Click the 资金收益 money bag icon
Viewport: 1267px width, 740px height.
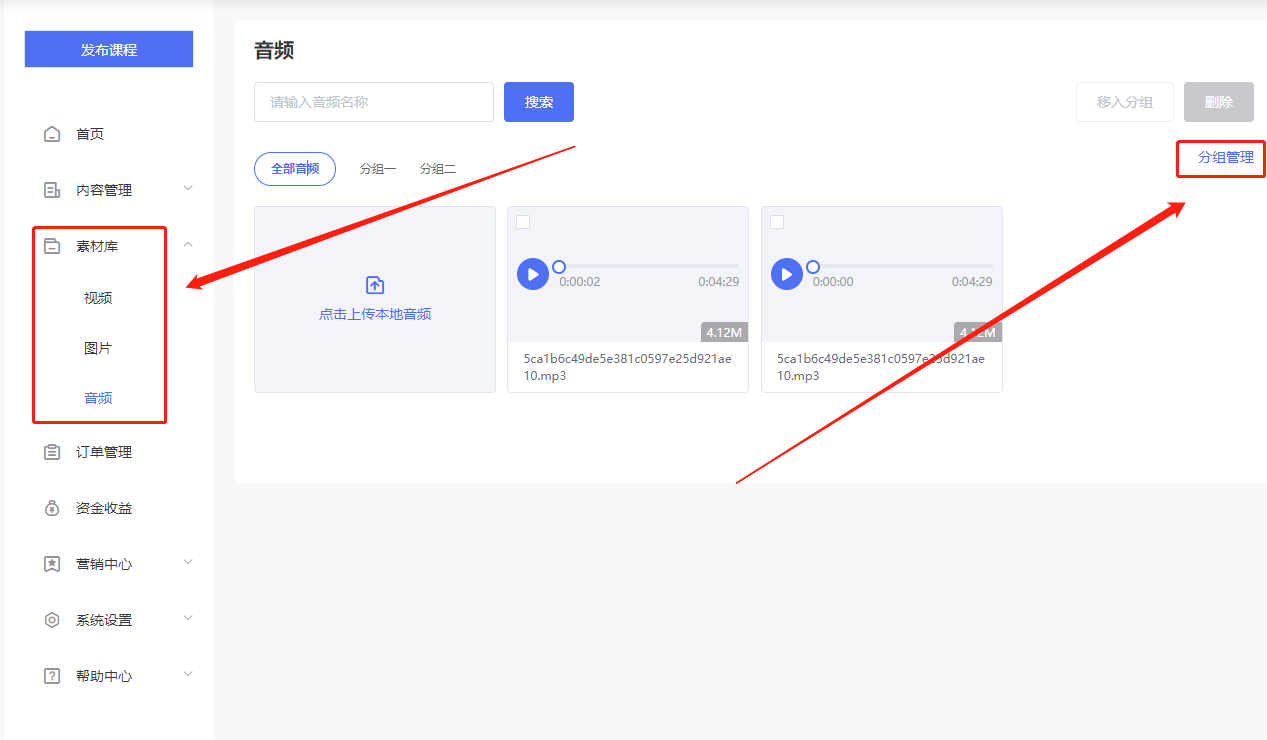[52, 508]
